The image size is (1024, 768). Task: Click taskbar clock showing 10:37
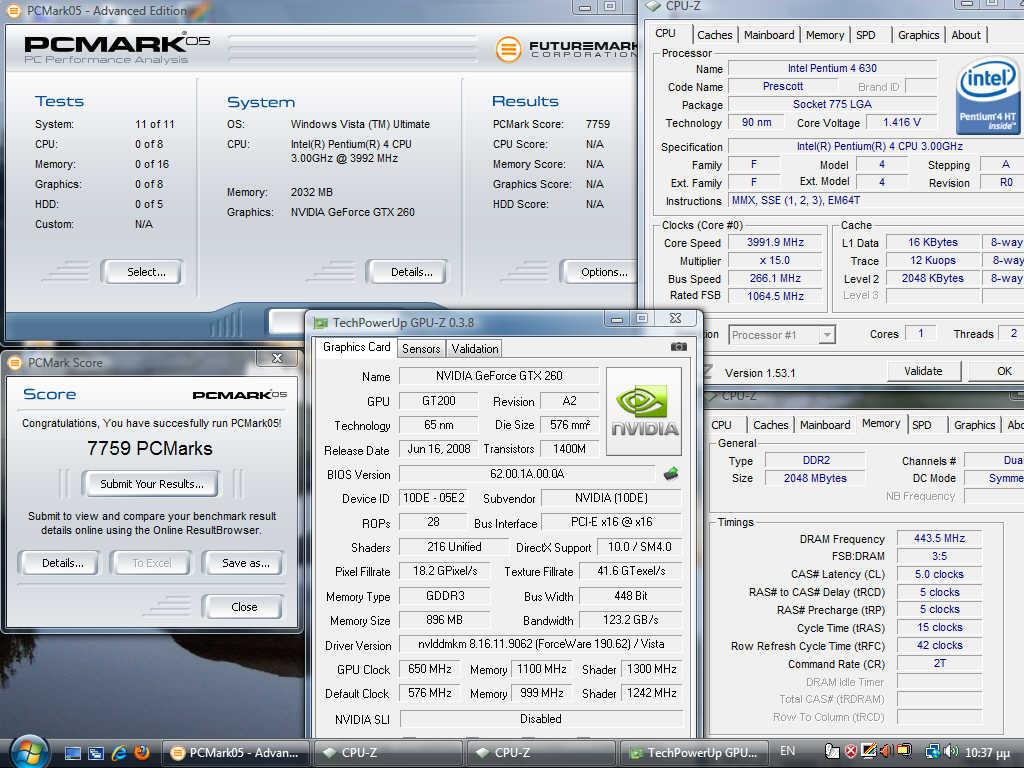tap(987, 752)
